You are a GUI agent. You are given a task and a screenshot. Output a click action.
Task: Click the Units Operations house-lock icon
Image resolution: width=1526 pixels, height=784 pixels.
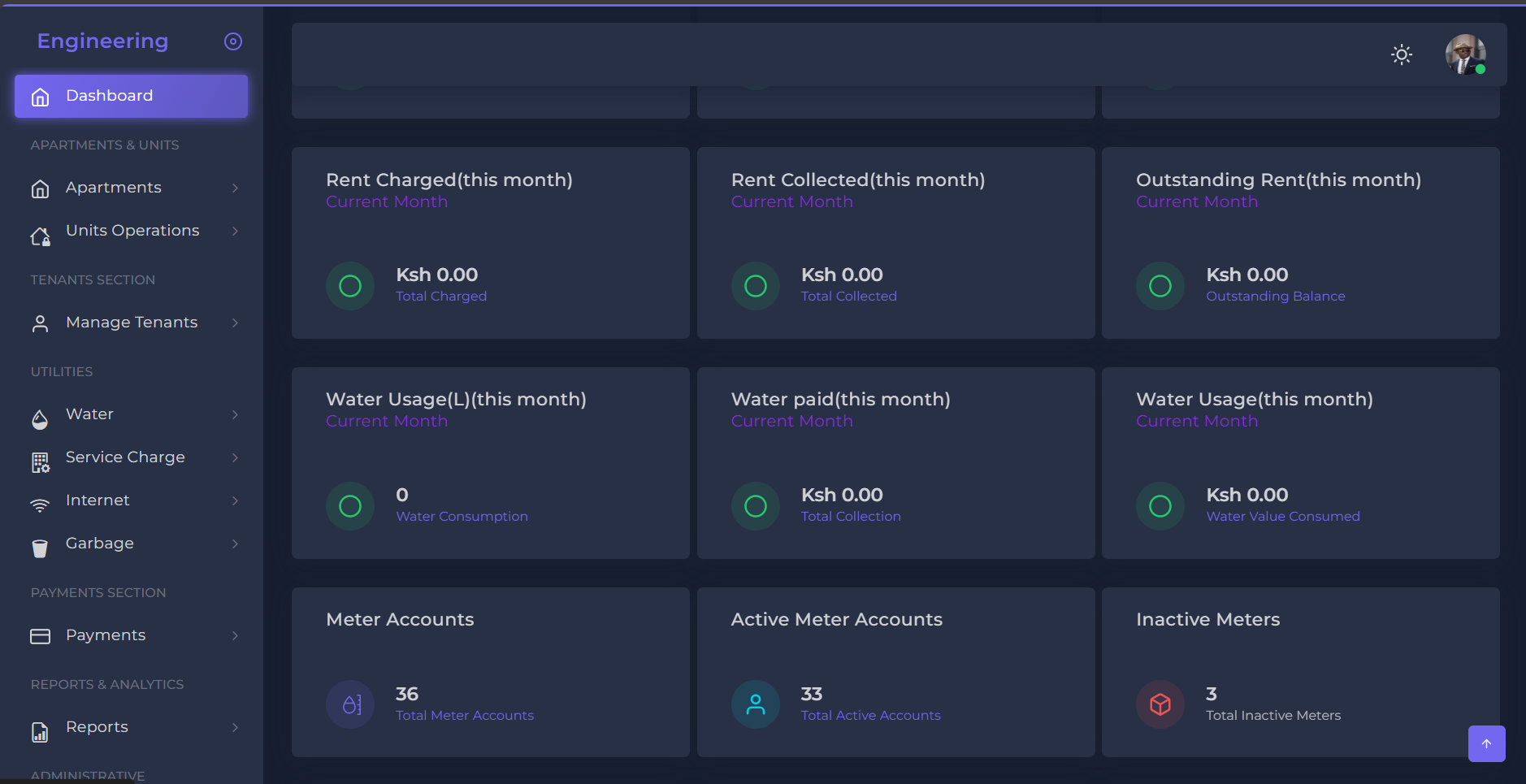point(40,236)
